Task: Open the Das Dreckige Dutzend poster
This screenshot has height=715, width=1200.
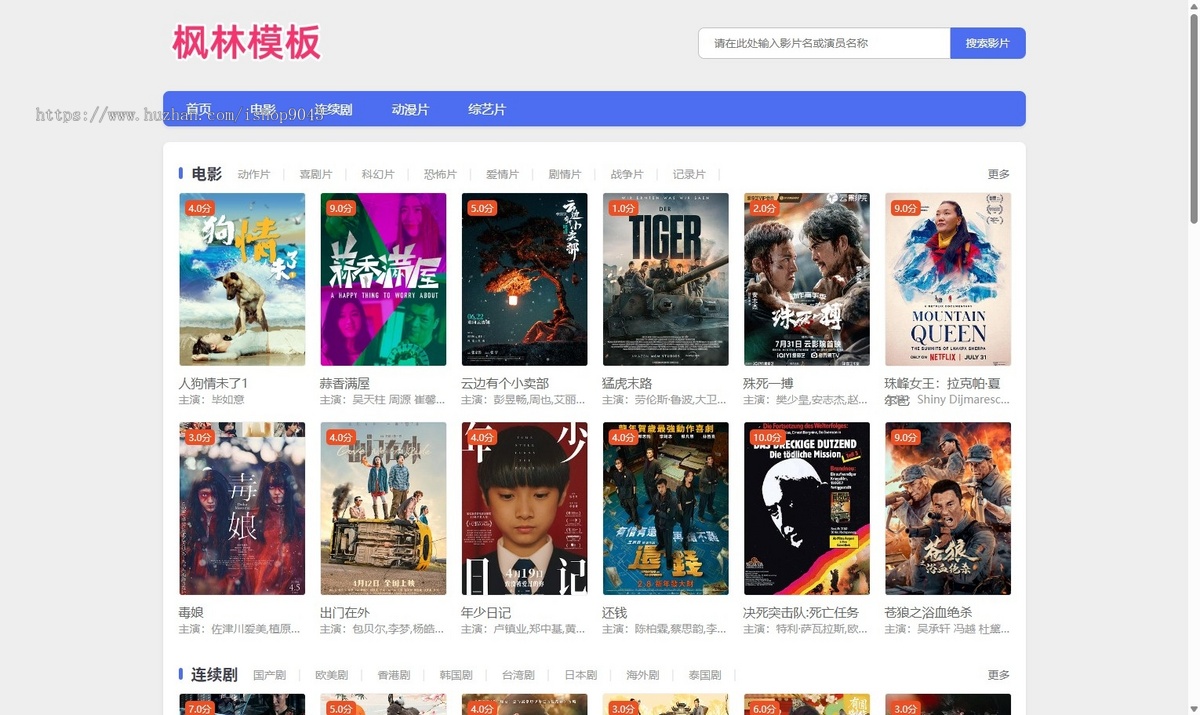Action: click(x=806, y=508)
